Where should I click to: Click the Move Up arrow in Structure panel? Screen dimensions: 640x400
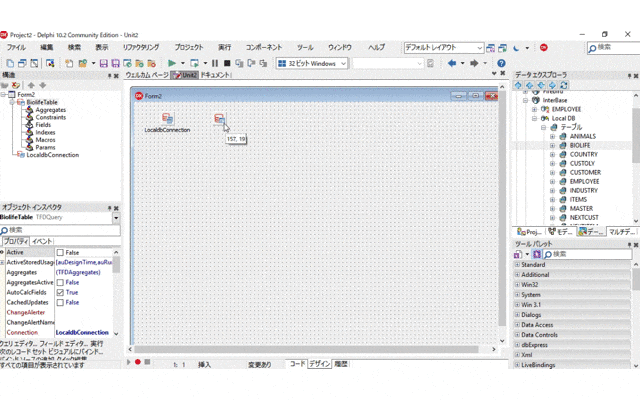pos(31,85)
